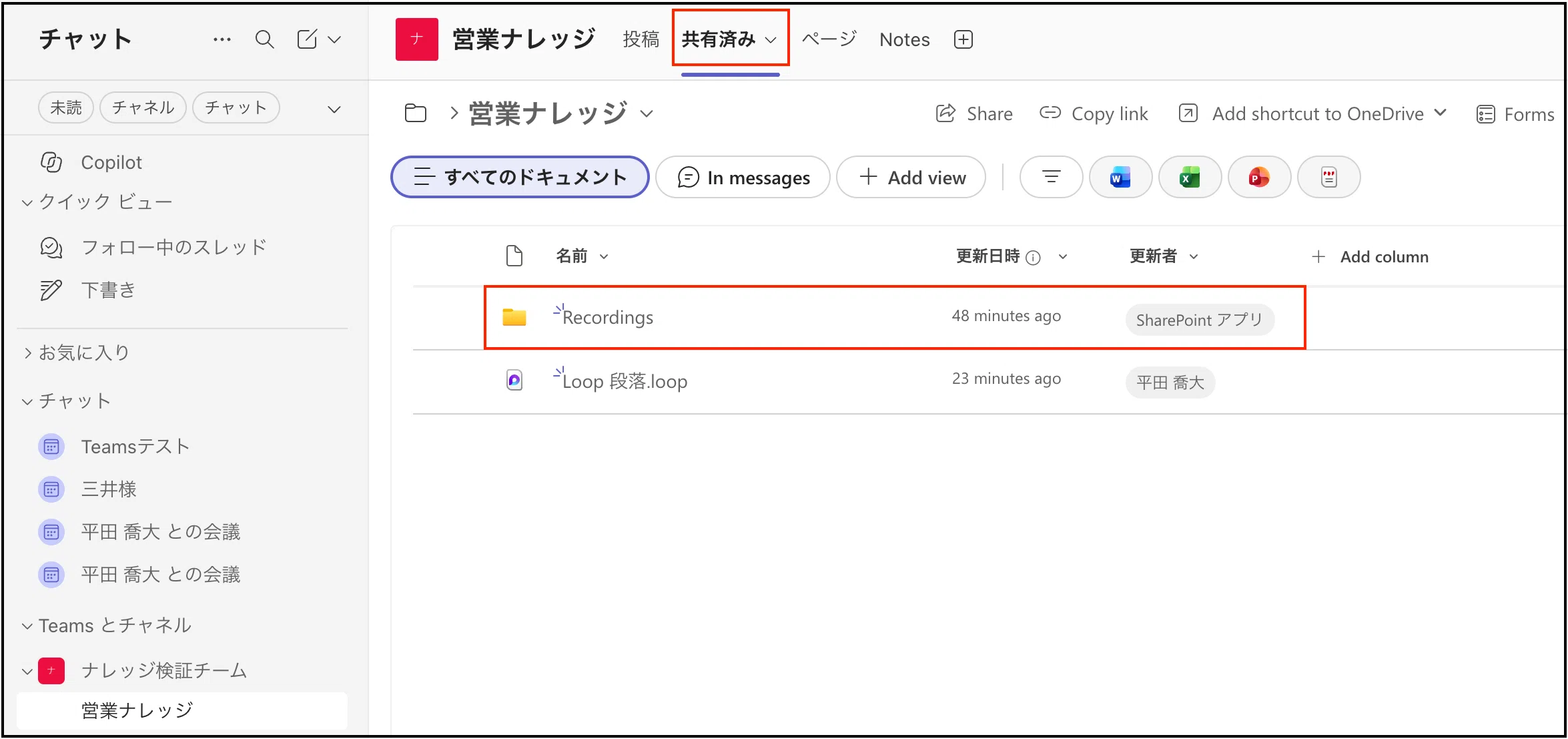This screenshot has height=739, width=1568.
Task: Expand the お気に入り section
Action: point(27,352)
